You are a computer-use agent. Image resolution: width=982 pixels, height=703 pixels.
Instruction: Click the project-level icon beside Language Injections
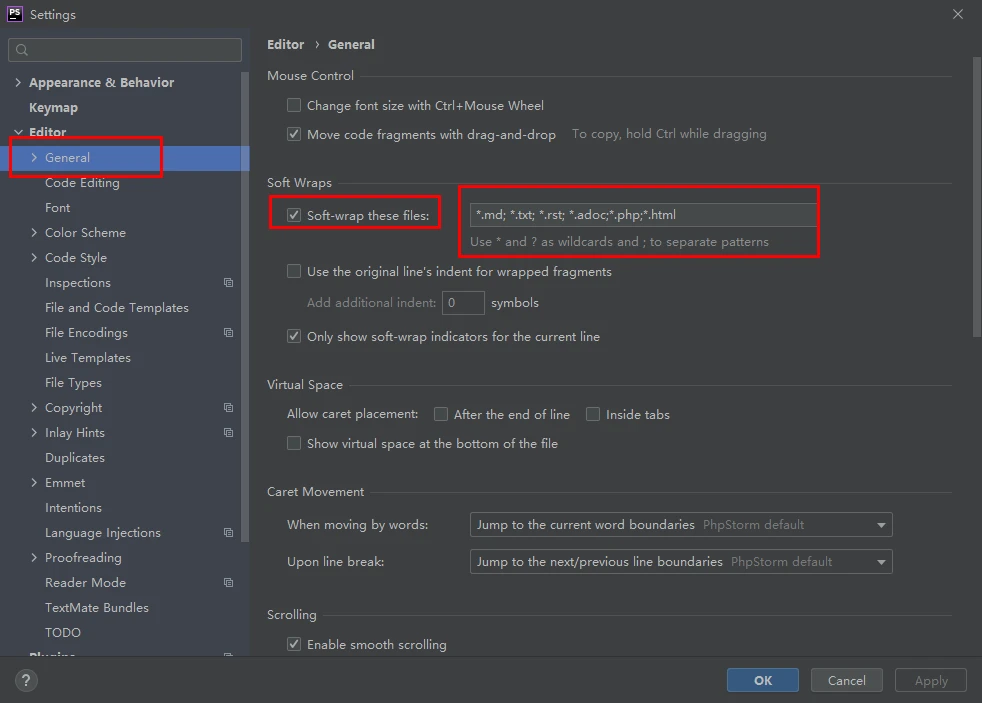tap(228, 533)
